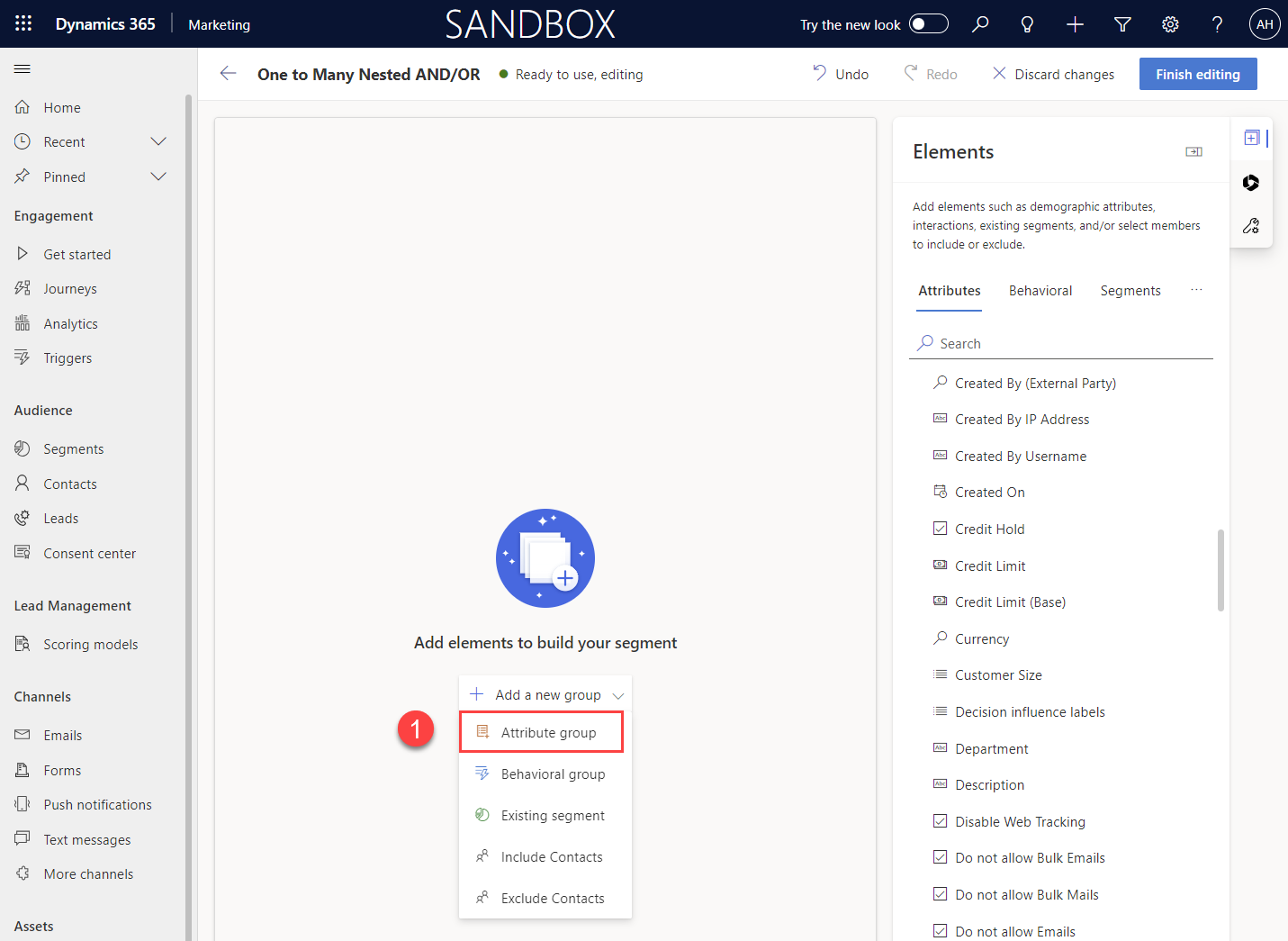This screenshot has height=941, width=1288.
Task: Switch to the Behavioral tab
Action: (1040, 290)
